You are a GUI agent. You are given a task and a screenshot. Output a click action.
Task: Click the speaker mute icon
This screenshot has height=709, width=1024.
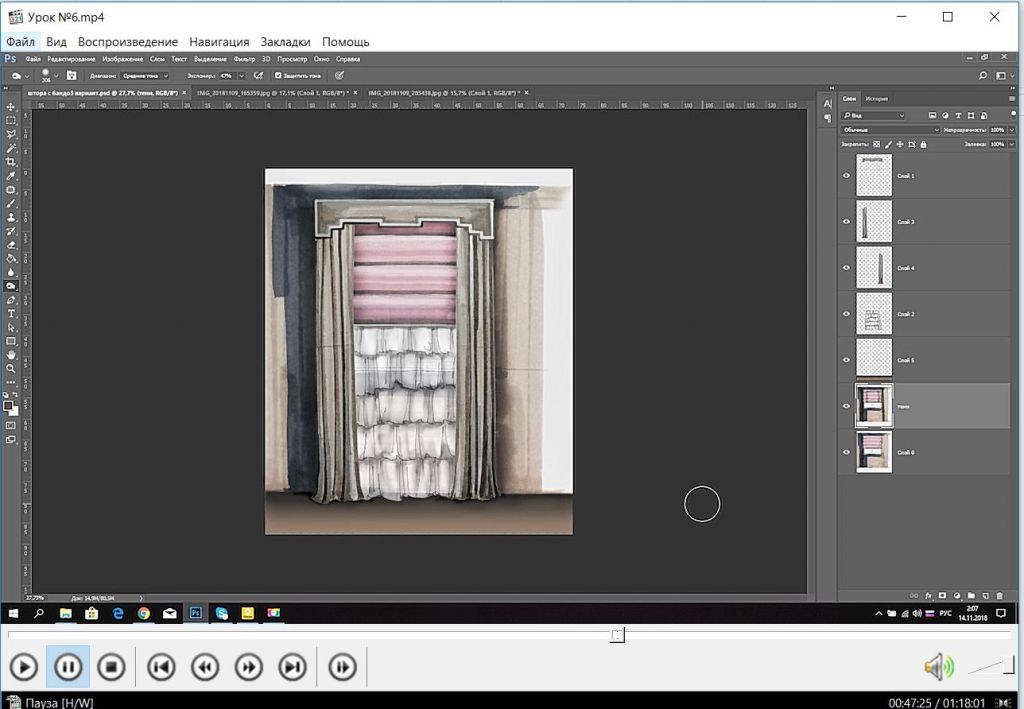(937, 667)
